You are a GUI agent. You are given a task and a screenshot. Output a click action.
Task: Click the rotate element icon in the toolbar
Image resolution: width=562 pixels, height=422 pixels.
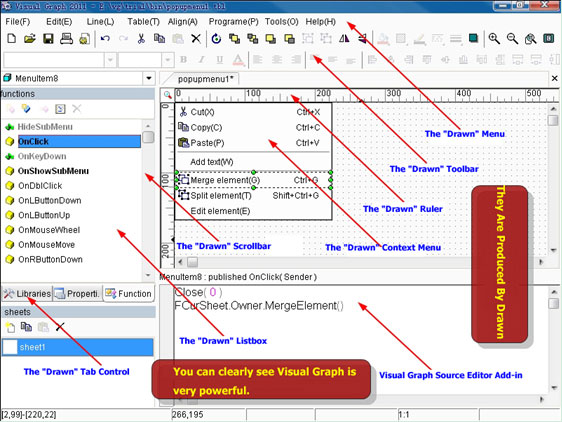216,38
